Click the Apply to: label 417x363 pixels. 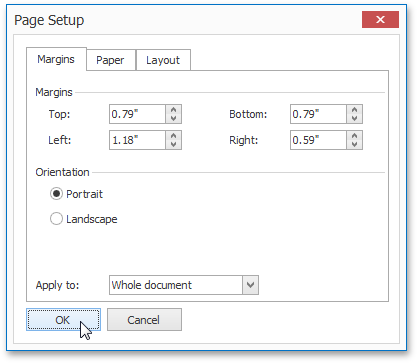57,285
